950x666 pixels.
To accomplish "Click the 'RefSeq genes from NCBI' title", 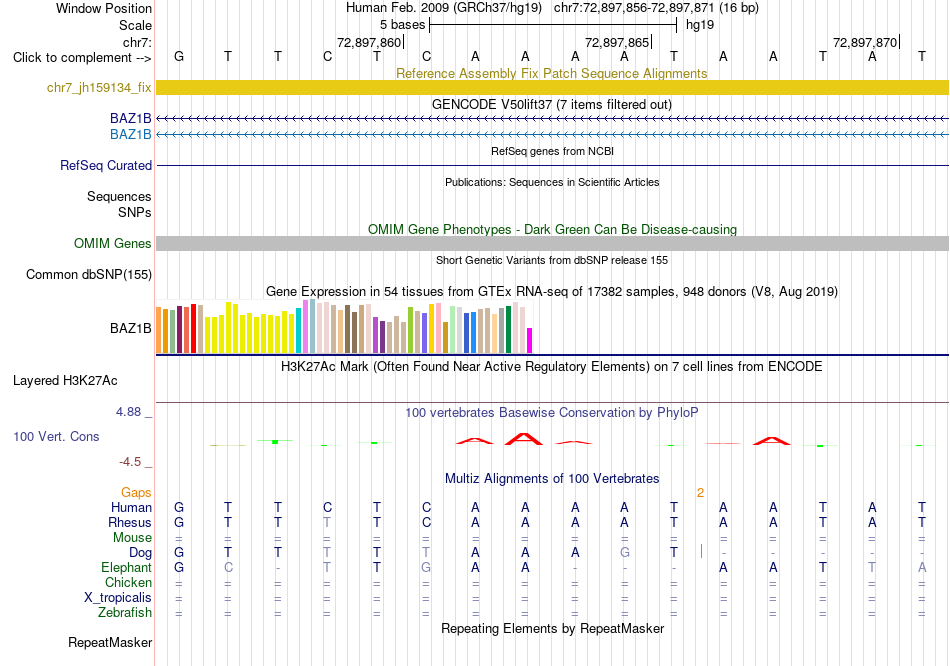I will click(x=552, y=151).
